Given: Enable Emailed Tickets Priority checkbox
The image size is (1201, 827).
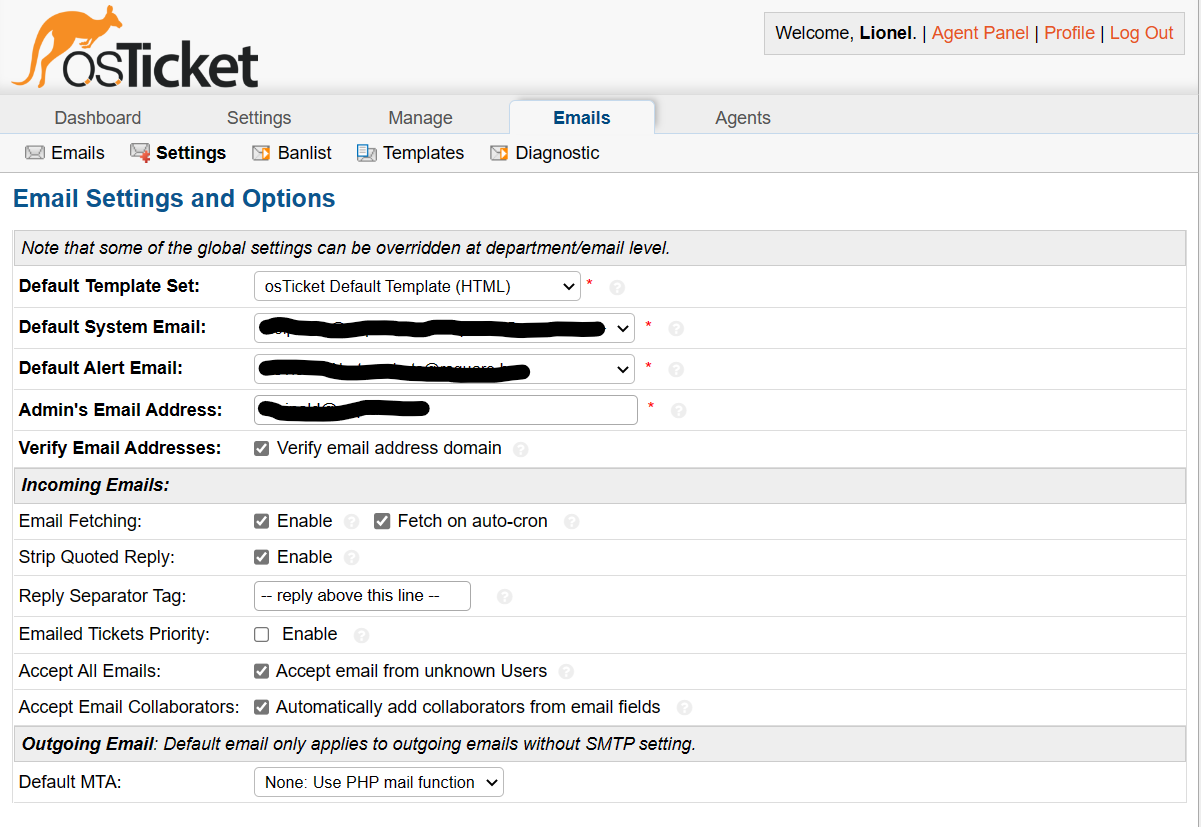Looking at the screenshot, I should point(262,635).
